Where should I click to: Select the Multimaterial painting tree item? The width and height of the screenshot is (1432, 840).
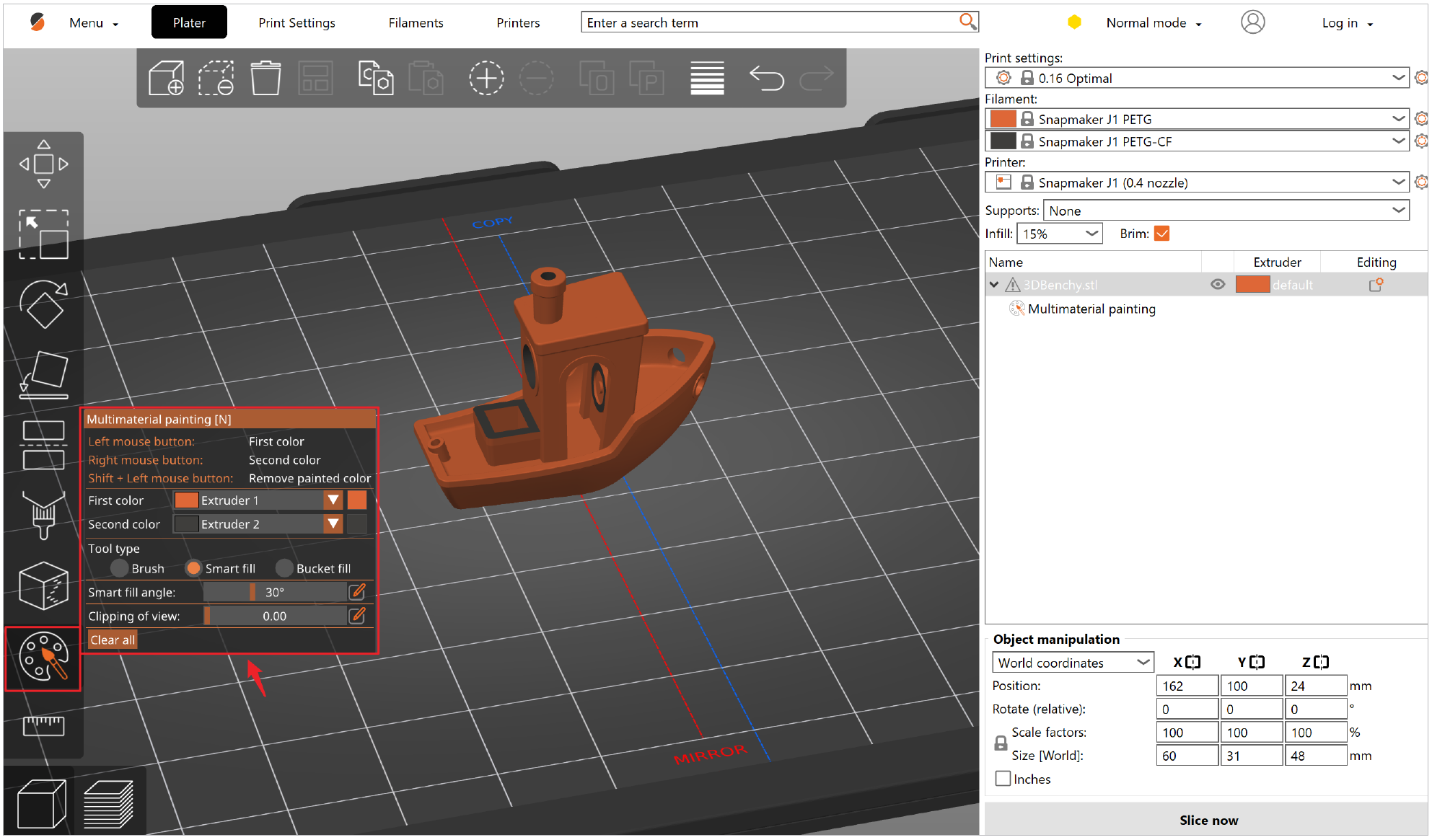(x=1091, y=309)
